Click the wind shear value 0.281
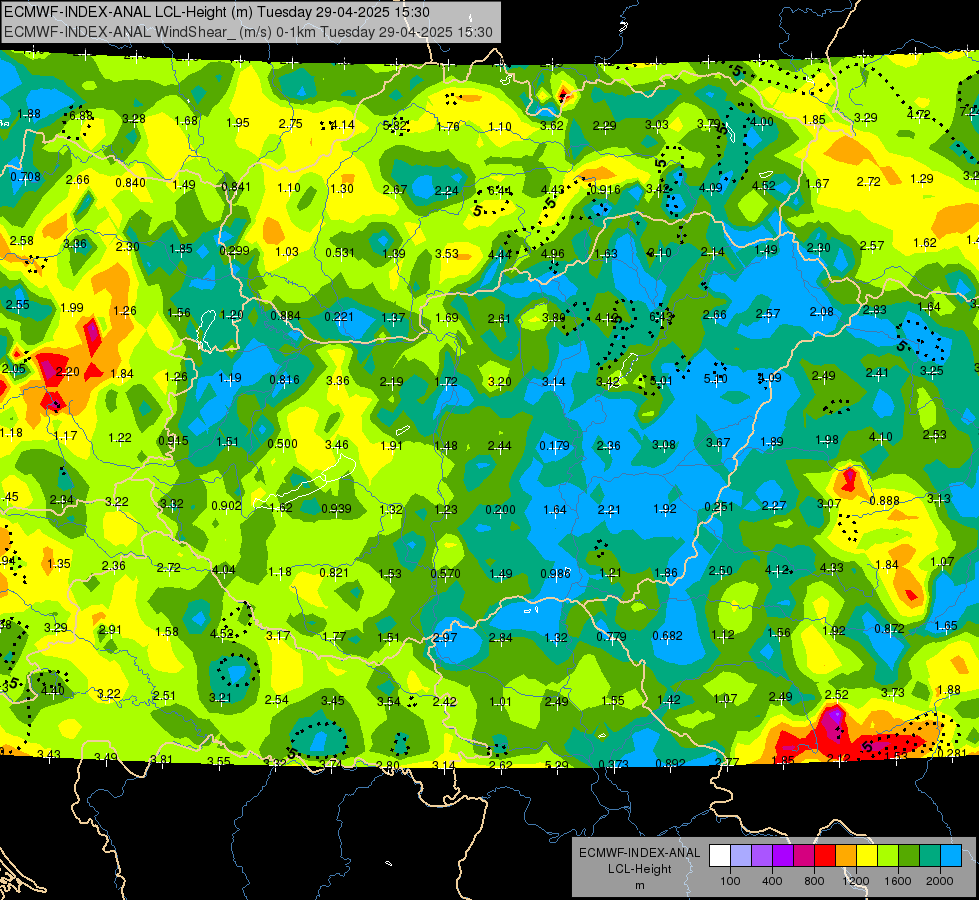 click(952, 753)
